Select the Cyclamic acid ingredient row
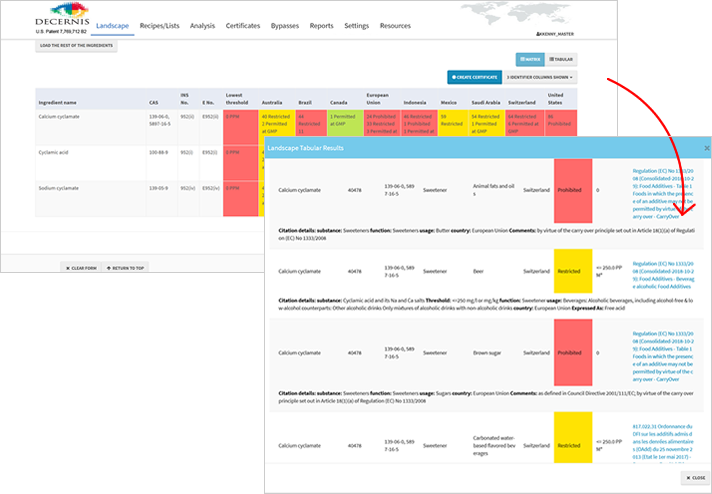712x494 pixels. point(53,153)
